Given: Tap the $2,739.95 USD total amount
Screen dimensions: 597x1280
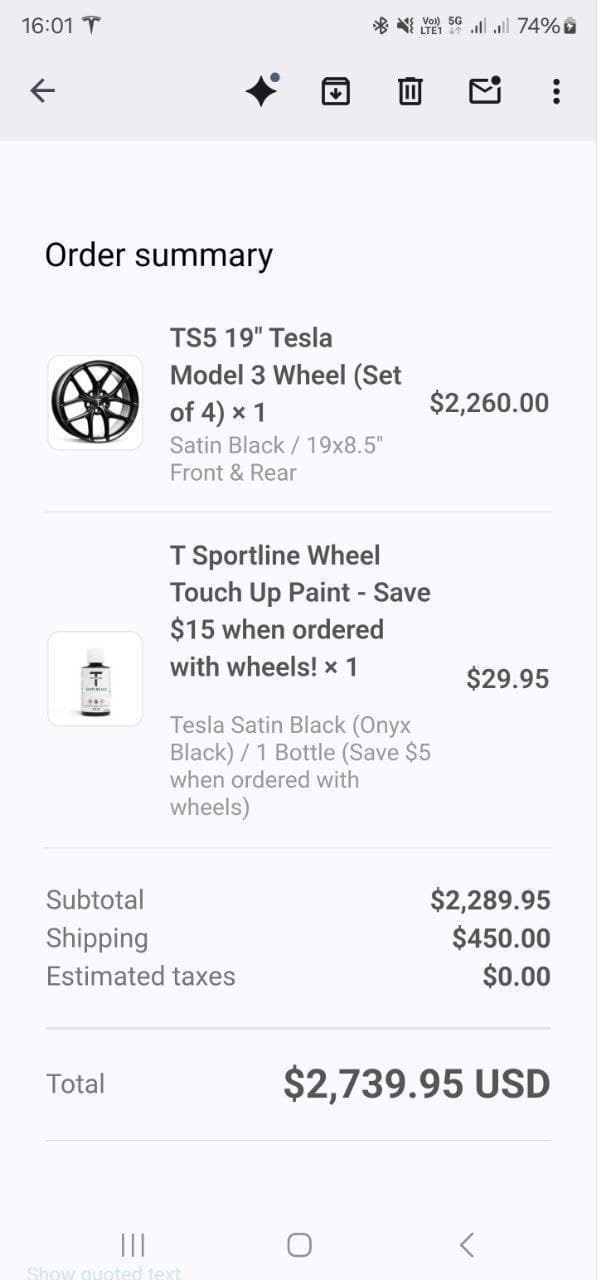Looking at the screenshot, I should pos(417,1084).
